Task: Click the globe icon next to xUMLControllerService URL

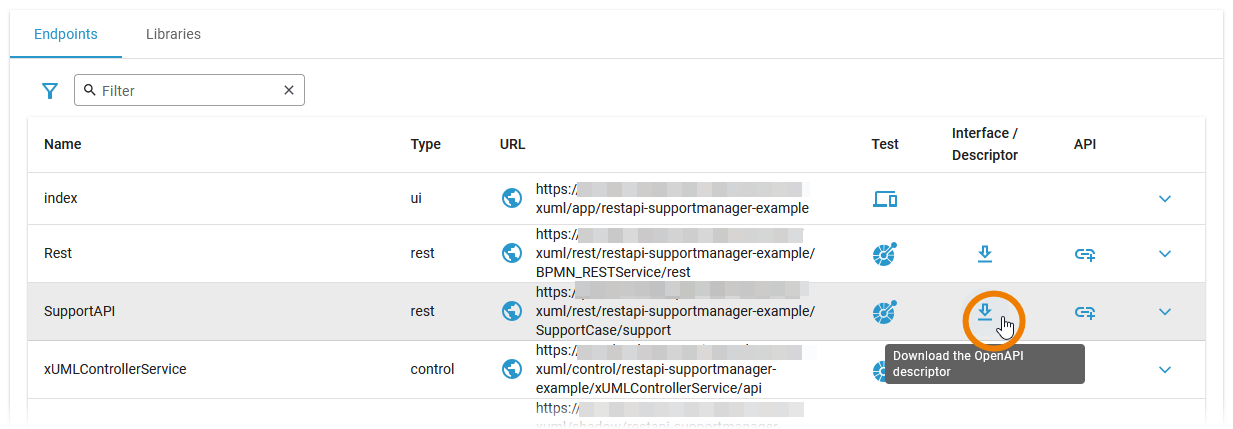Action: point(512,369)
